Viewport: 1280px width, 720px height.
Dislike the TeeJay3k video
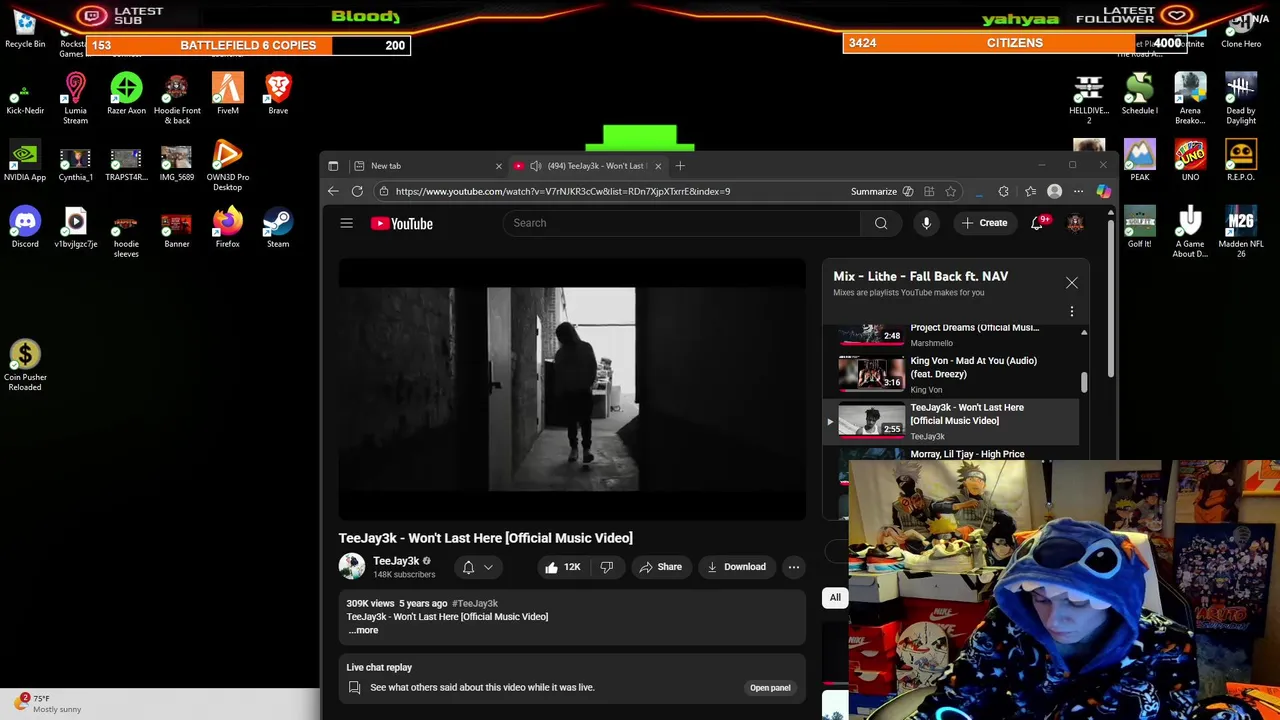click(x=606, y=567)
